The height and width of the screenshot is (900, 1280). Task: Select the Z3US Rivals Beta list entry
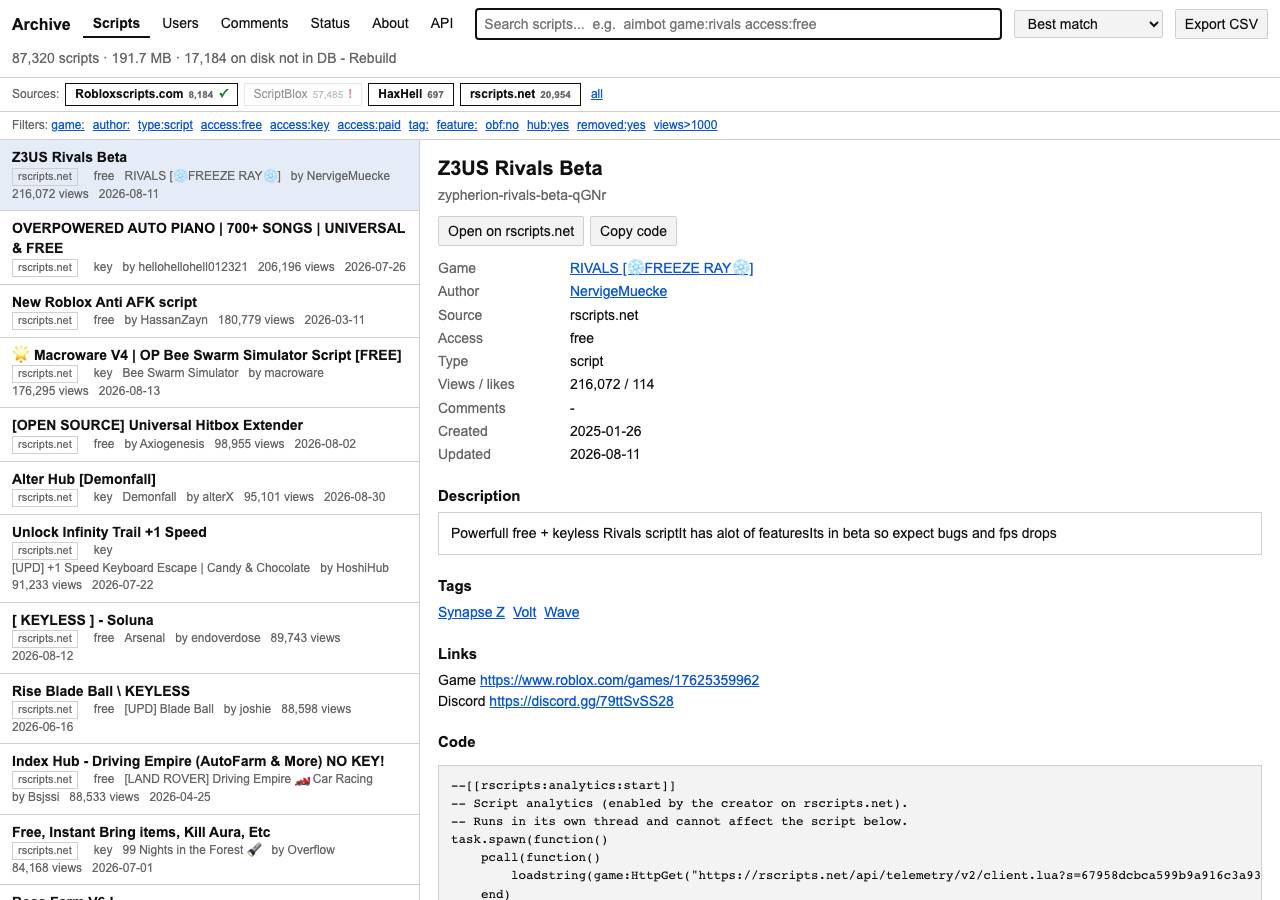(210, 175)
